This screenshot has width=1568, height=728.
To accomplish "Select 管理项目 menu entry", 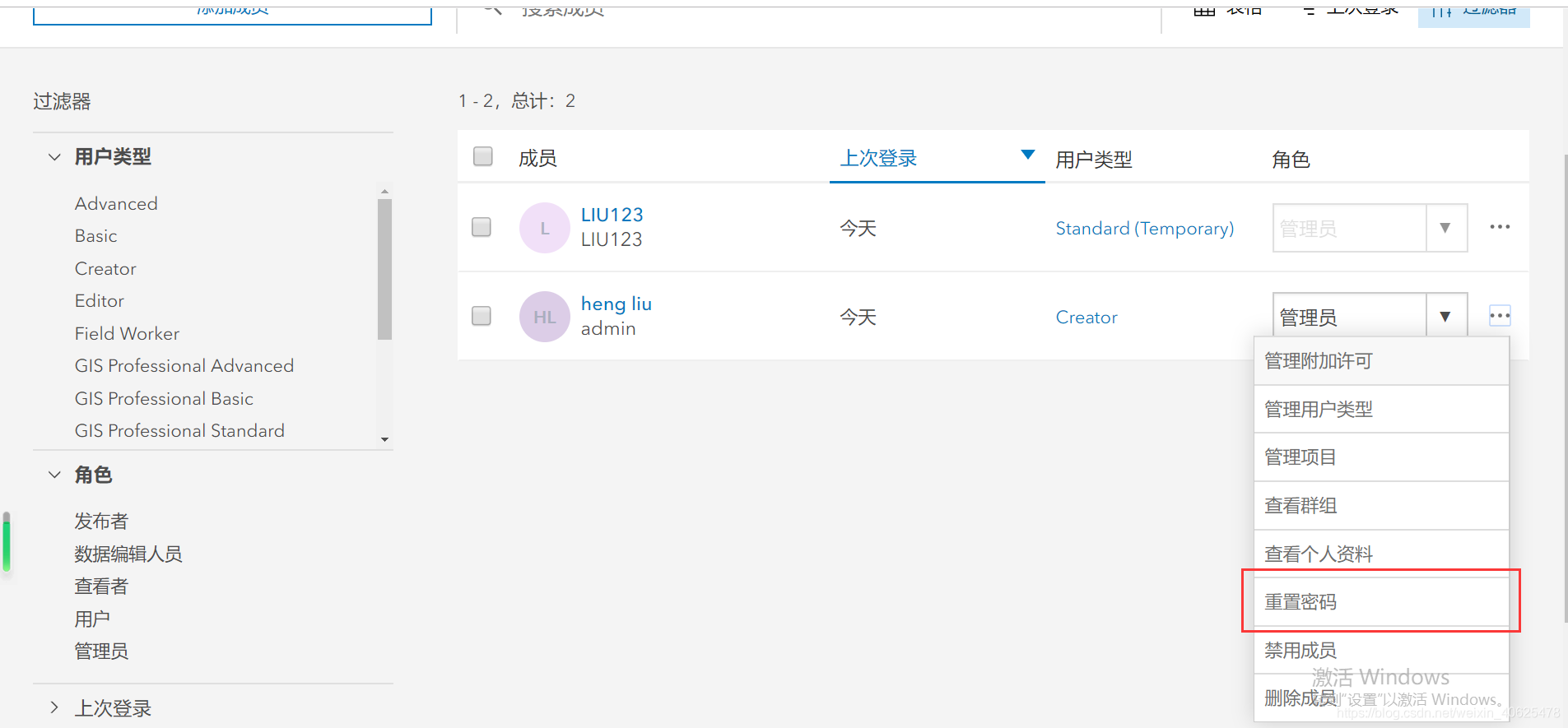I will (1381, 457).
